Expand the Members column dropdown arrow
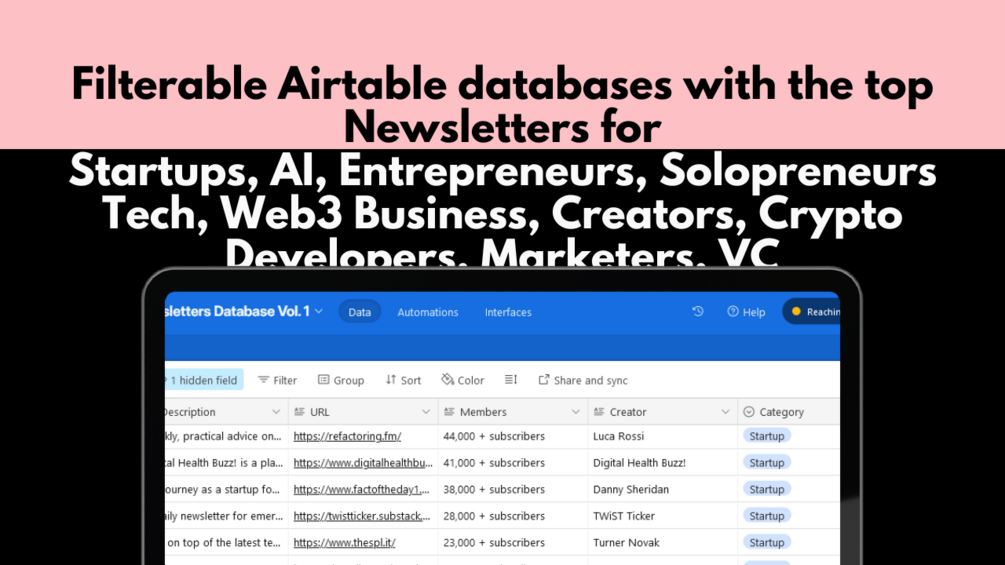Viewport: 1005px width, 565px height. point(576,412)
